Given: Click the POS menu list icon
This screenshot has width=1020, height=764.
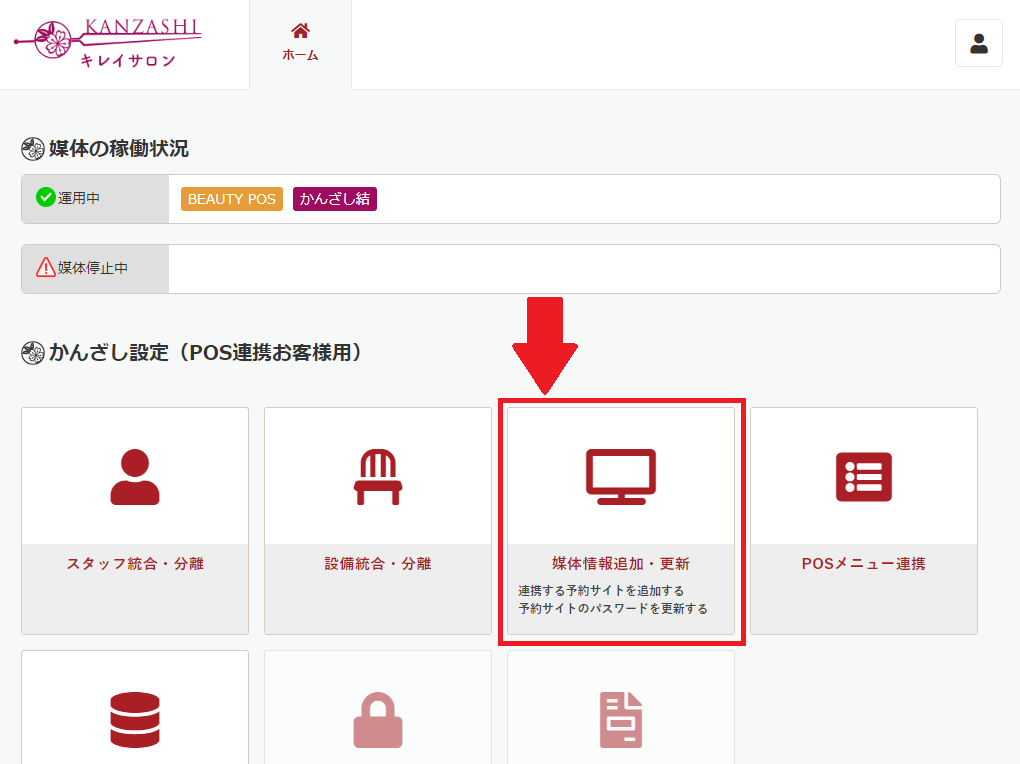Looking at the screenshot, I should click(x=864, y=477).
